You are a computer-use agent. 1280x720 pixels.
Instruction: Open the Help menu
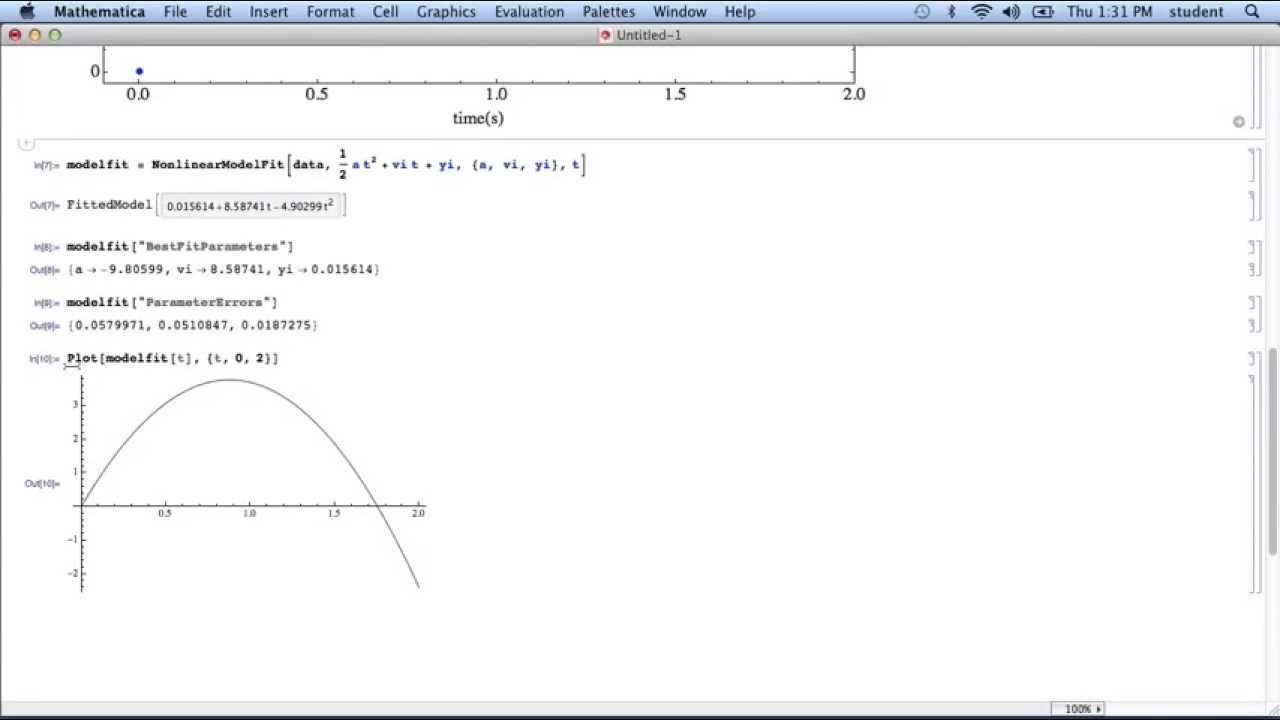pos(740,12)
